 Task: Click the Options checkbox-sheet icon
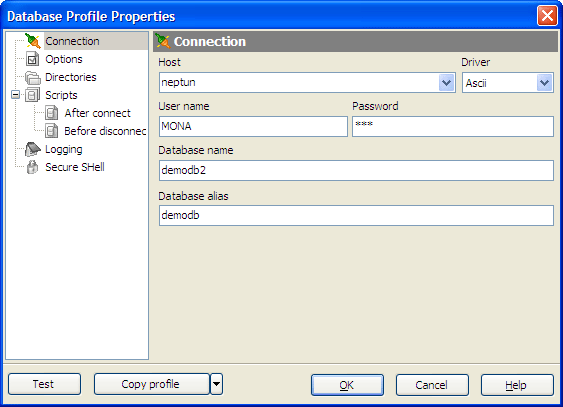coord(32,59)
